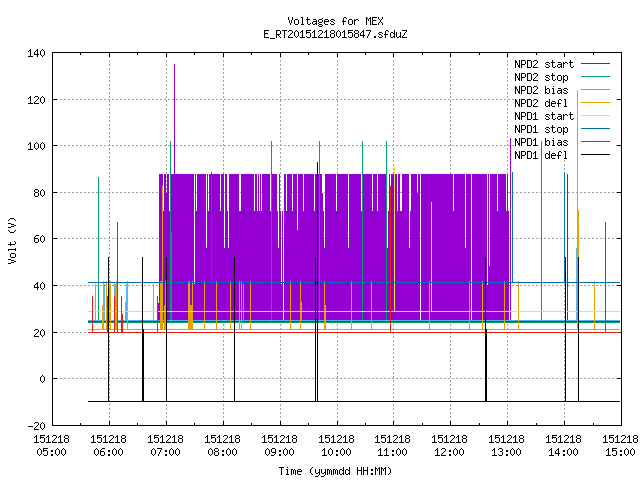Click the green spike near 05:50 at 86 V
640x480 pixels.
point(98,249)
